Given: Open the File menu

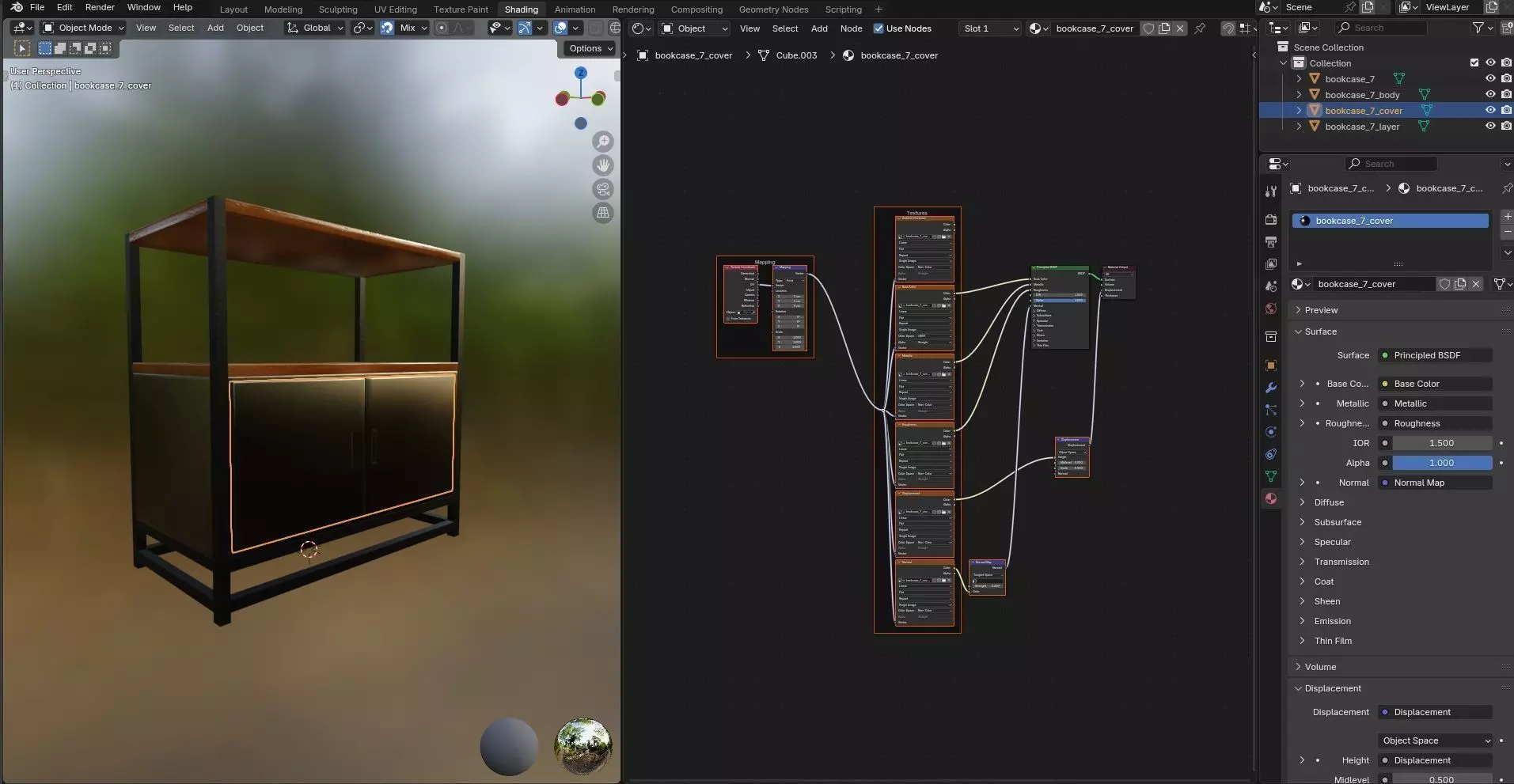Looking at the screenshot, I should coord(37,7).
